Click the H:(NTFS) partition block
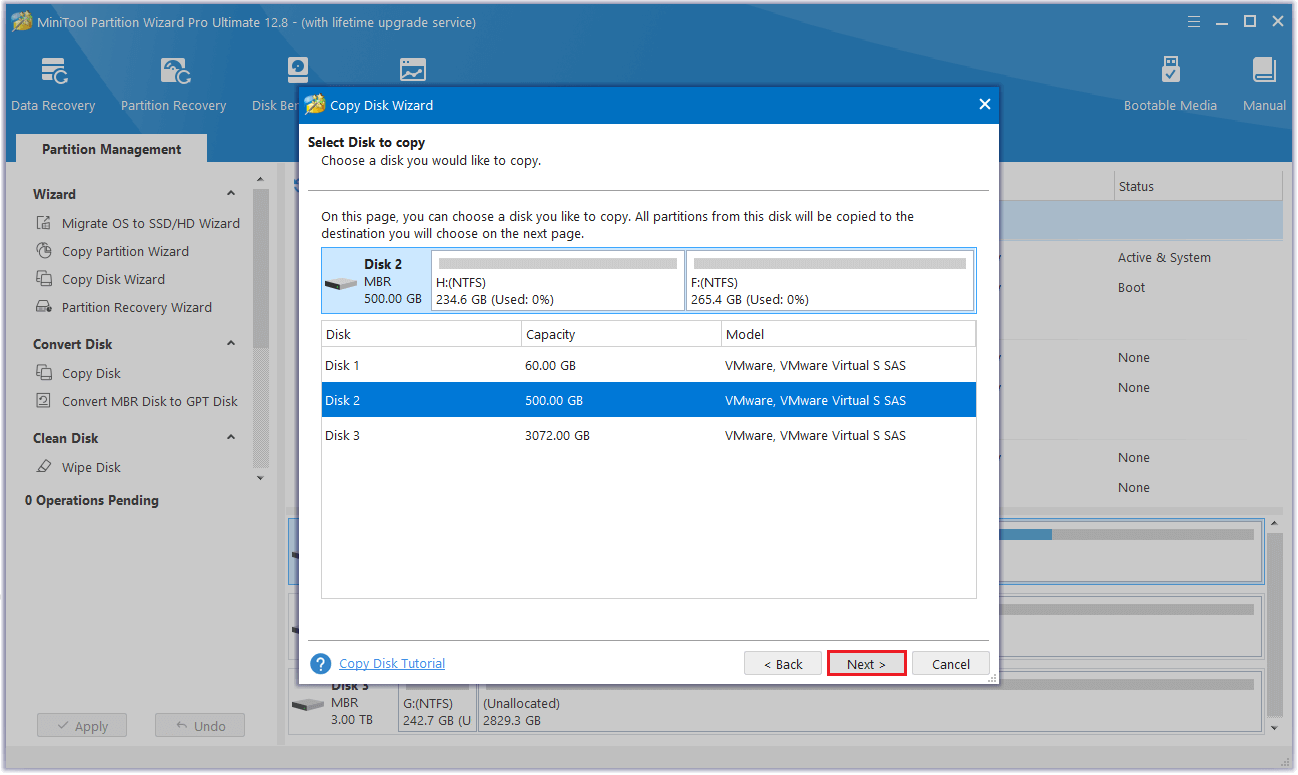Viewport: 1298px width, 775px height. [x=558, y=280]
